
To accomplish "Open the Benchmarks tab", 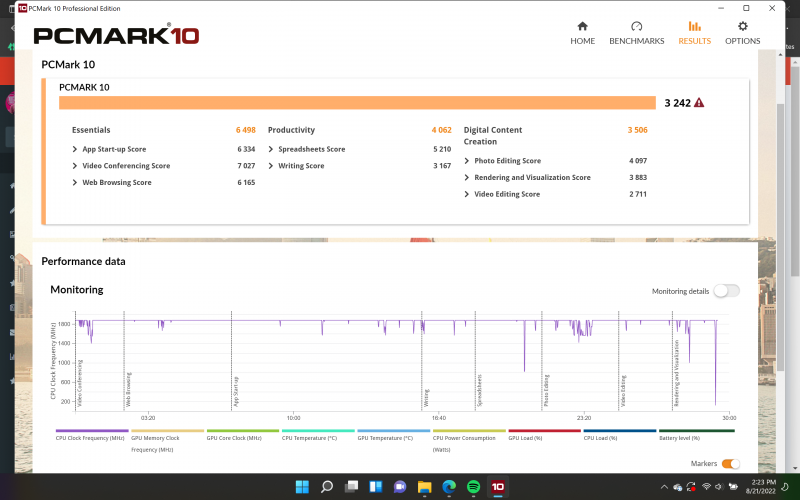I will [x=636, y=33].
